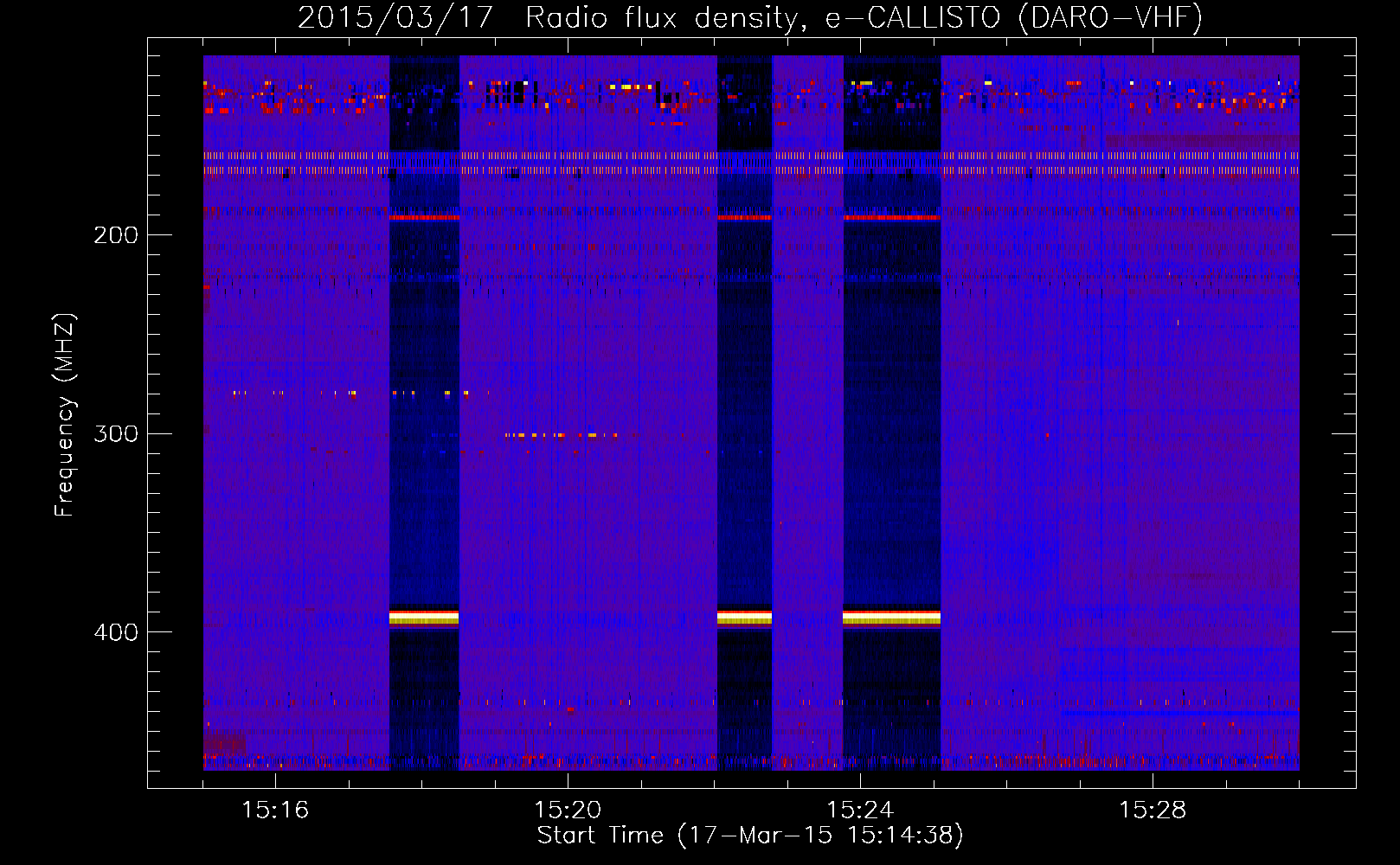
Task: Click the 200 frequency tick label
Action: (x=116, y=235)
